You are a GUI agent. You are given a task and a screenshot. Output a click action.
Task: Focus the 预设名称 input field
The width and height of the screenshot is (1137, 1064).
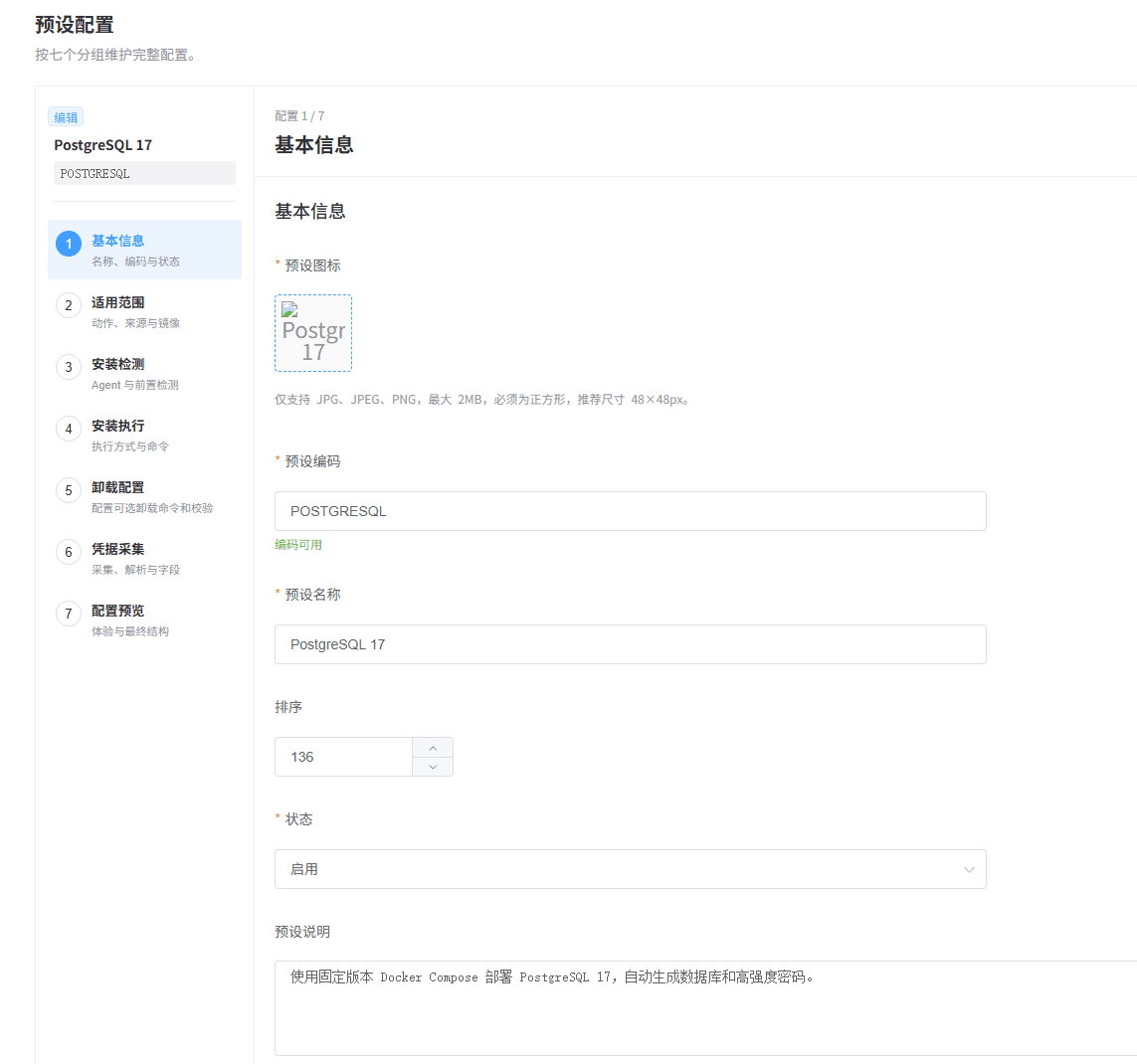tap(630, 644)
